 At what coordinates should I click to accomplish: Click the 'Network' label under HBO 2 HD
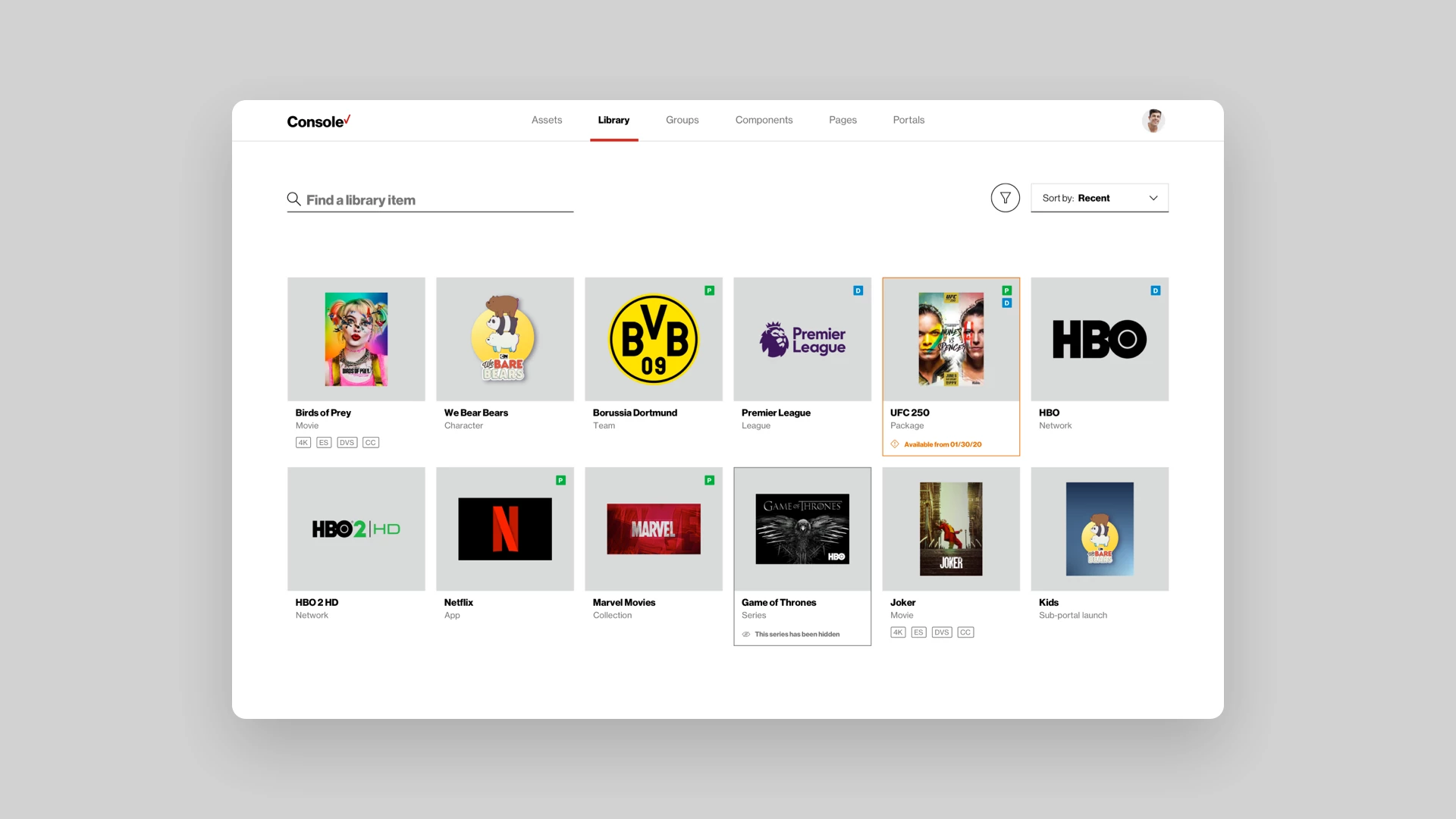click(x=312, y=615)
